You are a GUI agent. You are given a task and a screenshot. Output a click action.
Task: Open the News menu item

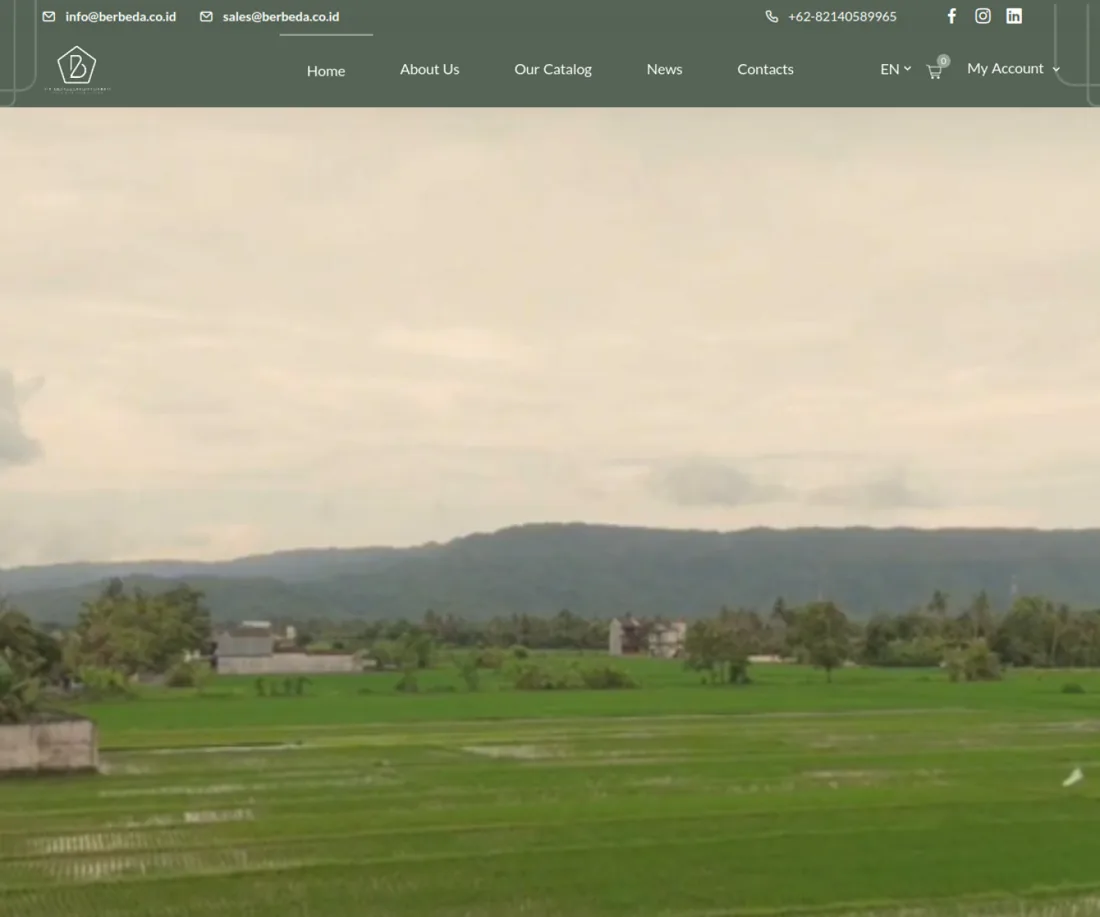tap(664, 69)
